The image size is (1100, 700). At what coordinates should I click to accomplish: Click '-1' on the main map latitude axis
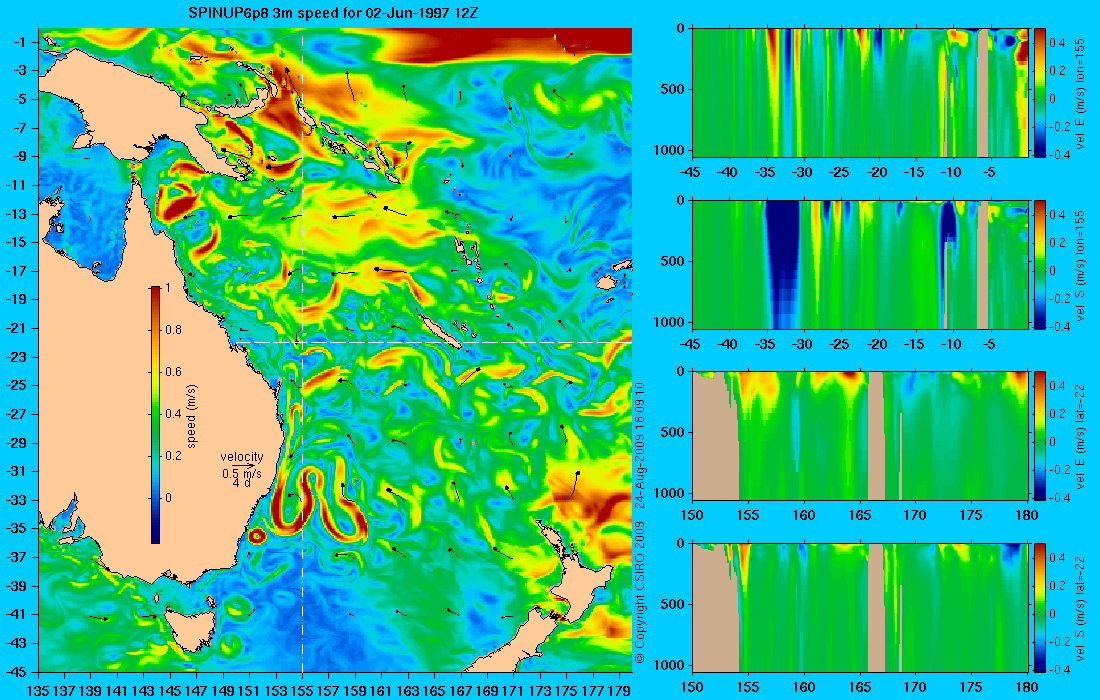click(18, 42)
